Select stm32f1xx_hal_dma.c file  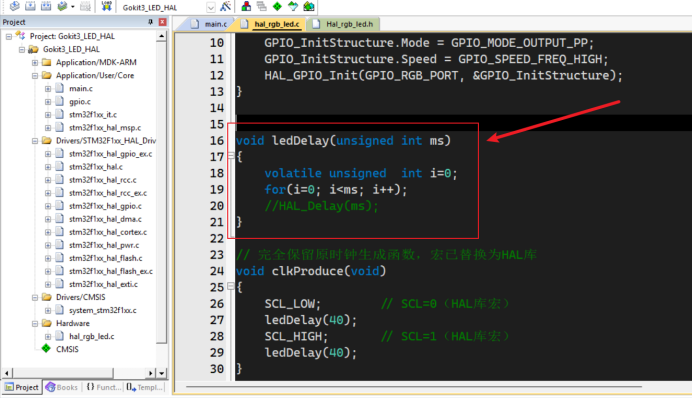(105, 219)
